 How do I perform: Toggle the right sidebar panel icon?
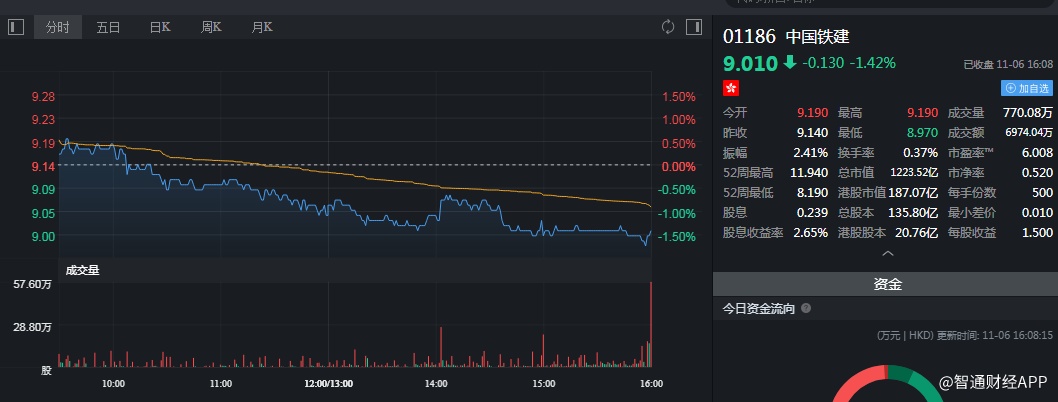tap(693, 27)
